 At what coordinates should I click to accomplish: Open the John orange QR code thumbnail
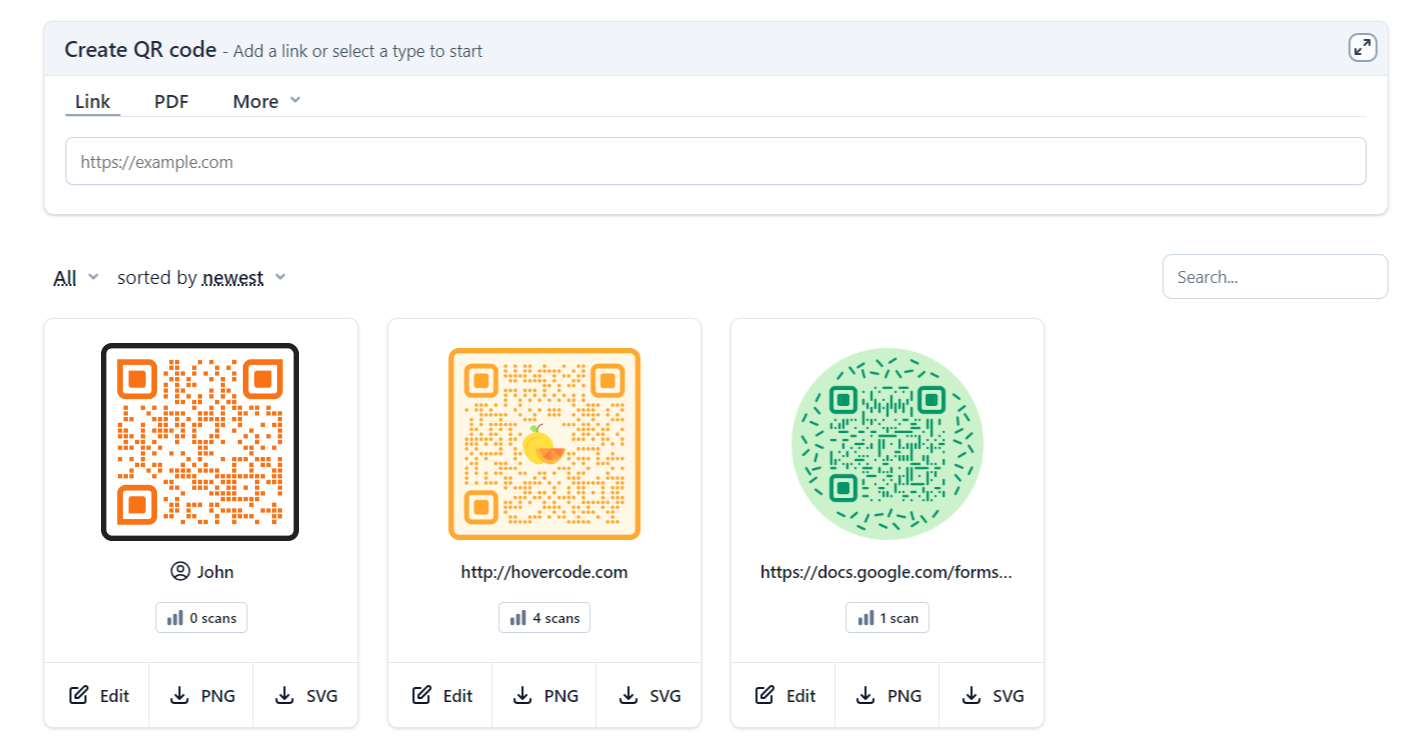200,442
